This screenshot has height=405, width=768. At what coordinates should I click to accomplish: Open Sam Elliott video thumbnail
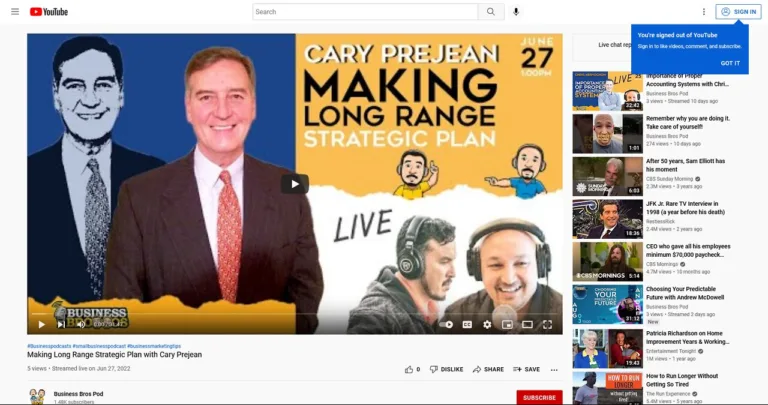[607, 176]
